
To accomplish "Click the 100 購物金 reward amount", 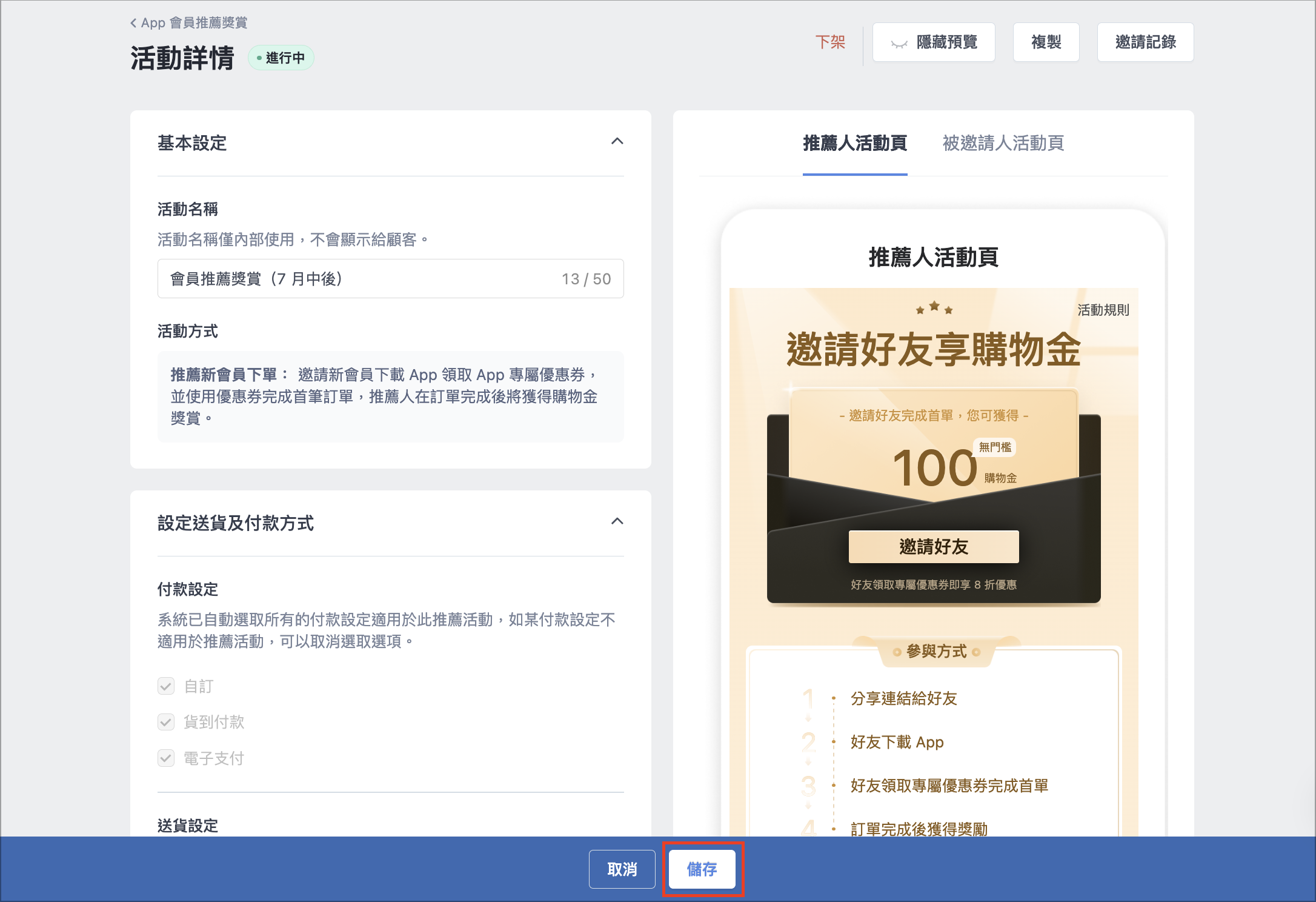I will [x=954, y=467].
